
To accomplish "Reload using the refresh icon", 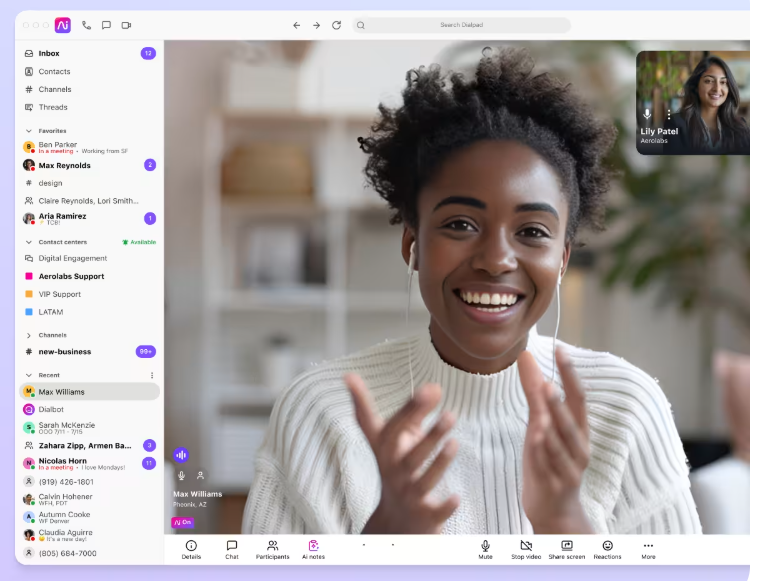I will point(336,25).
